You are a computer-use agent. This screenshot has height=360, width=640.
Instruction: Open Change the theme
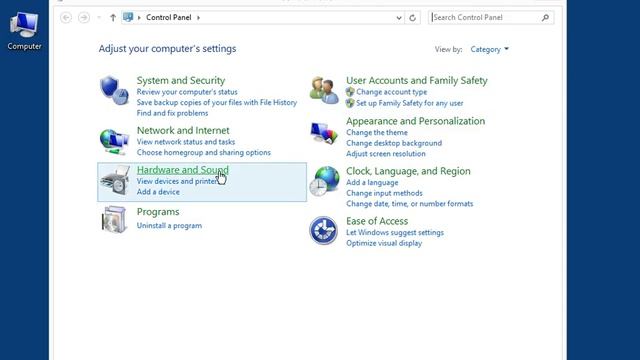377,133
